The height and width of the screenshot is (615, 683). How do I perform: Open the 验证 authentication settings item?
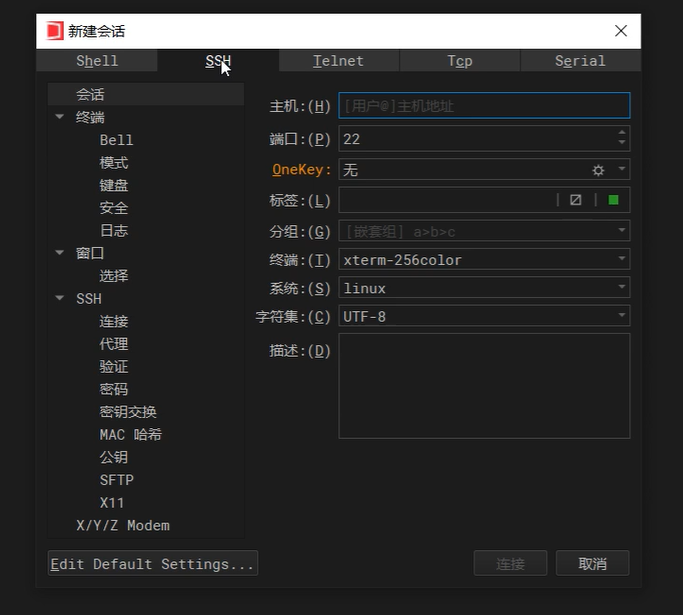pos(114,366)
